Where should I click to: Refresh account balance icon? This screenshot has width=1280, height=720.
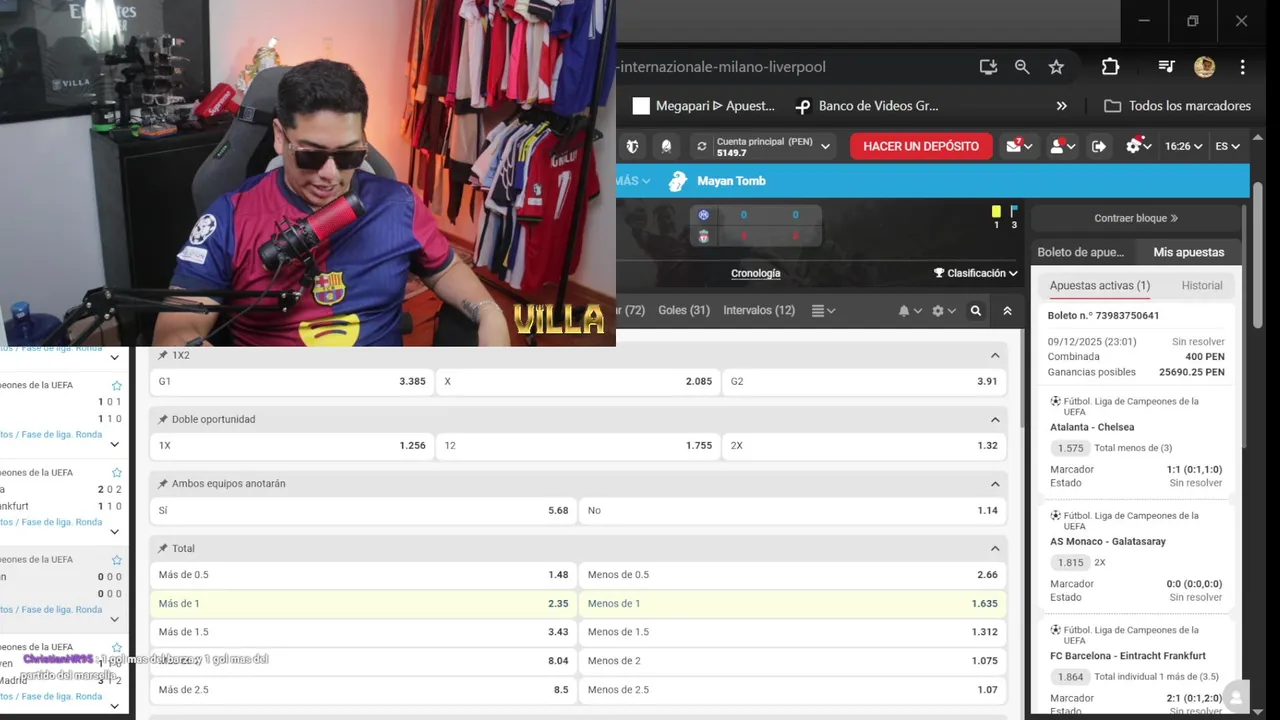pyautogui.click(x=702, y=146)
